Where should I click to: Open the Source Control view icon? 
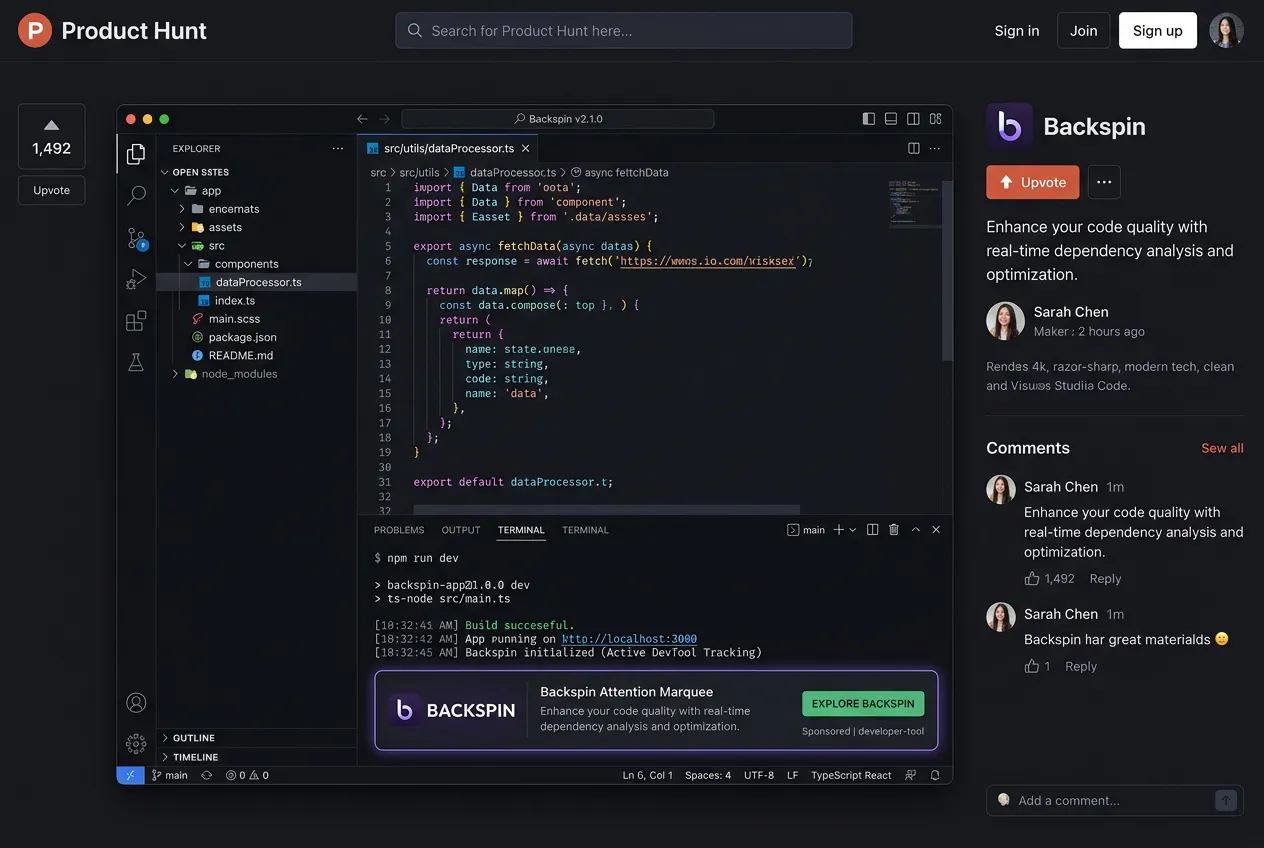pos(136,238)
